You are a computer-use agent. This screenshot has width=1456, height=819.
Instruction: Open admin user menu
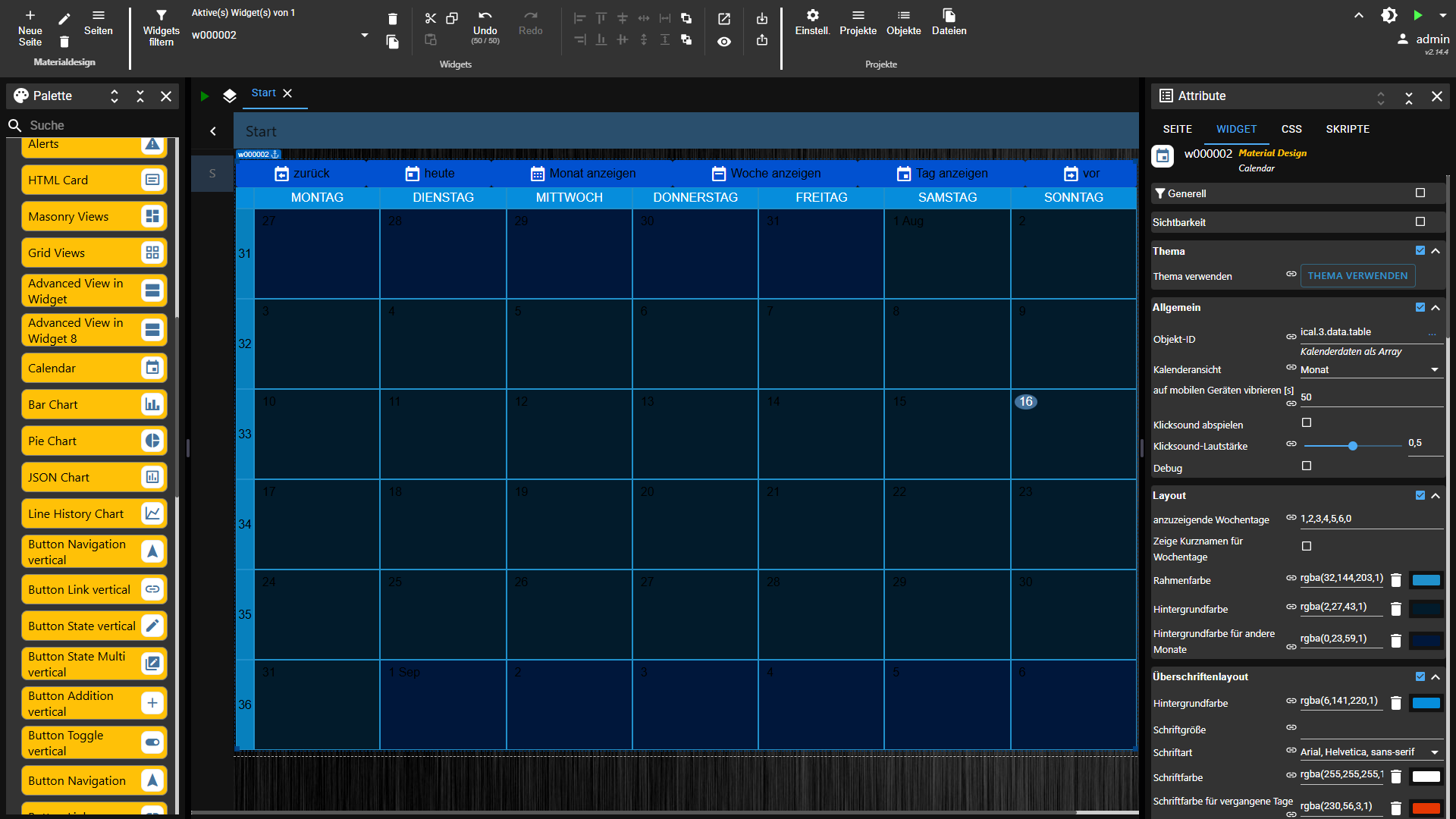(x=1423, y=39)
